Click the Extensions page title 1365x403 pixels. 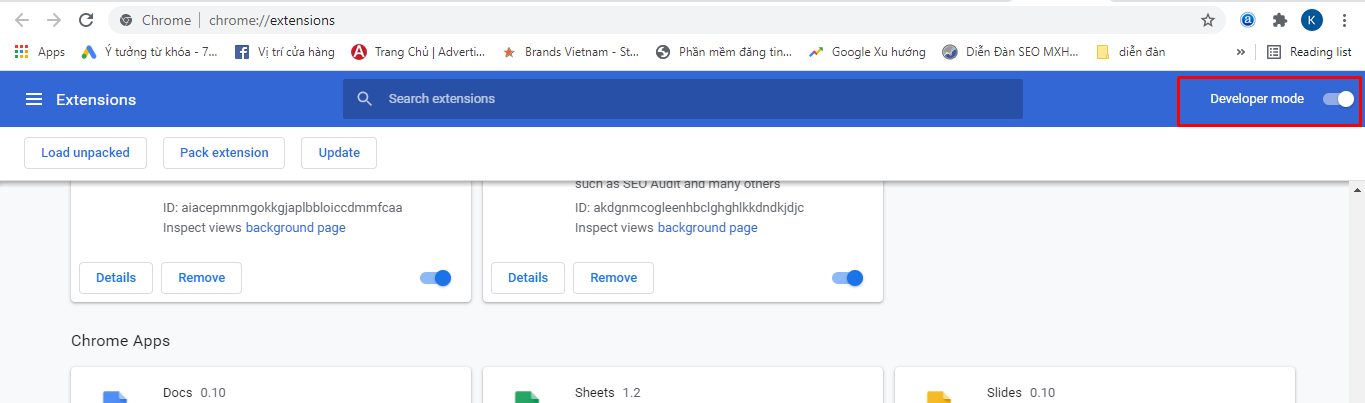[x=96, y=99]
